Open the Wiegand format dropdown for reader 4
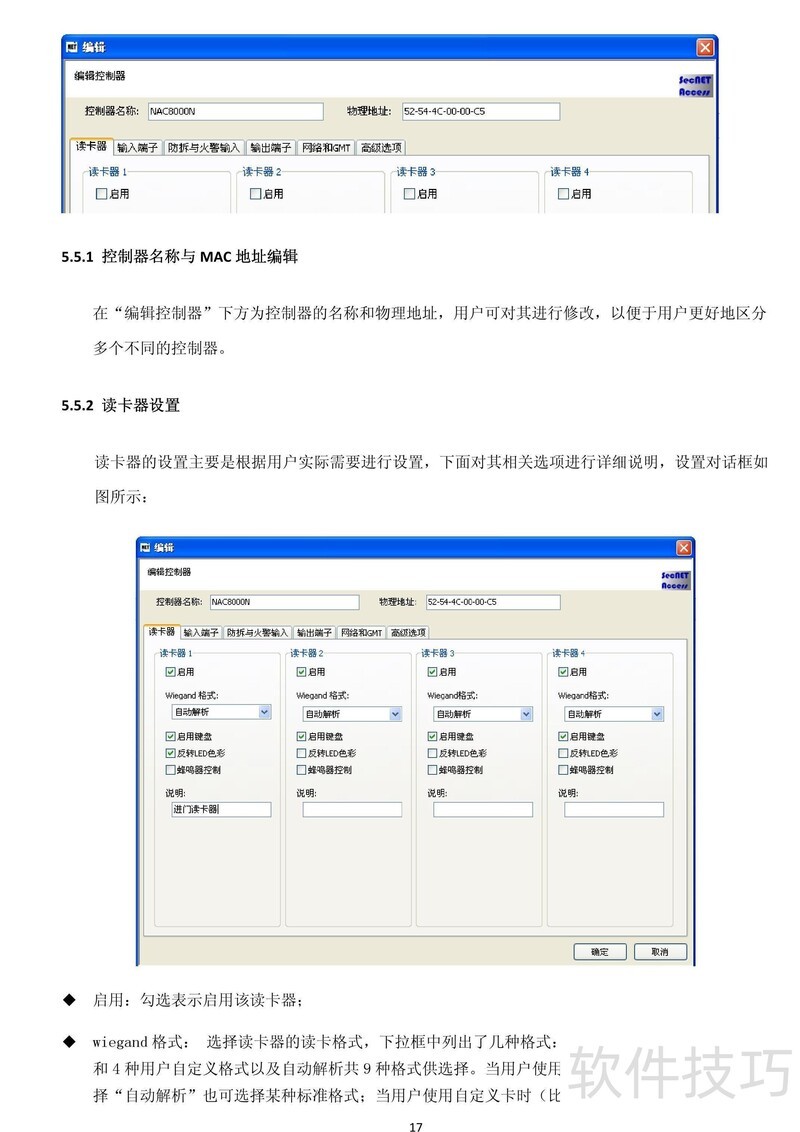Viewport: 800px width, 1132px height. tap(657, 714)
